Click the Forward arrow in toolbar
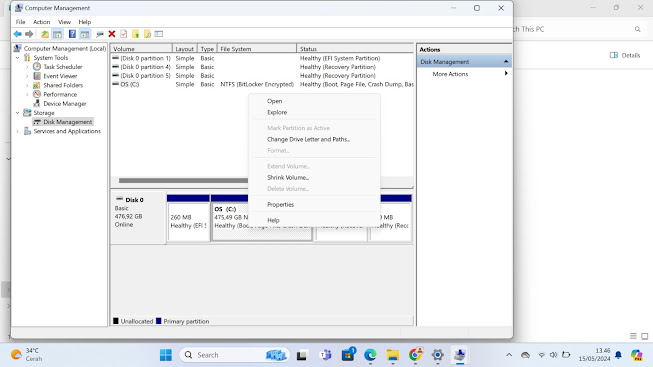Image resolution: width=653 pixels, height=367 pixels. (x=29, y=34)
